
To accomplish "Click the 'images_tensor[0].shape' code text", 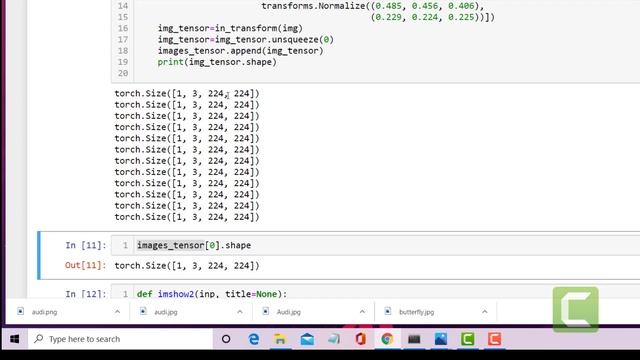I will point(194,245).
